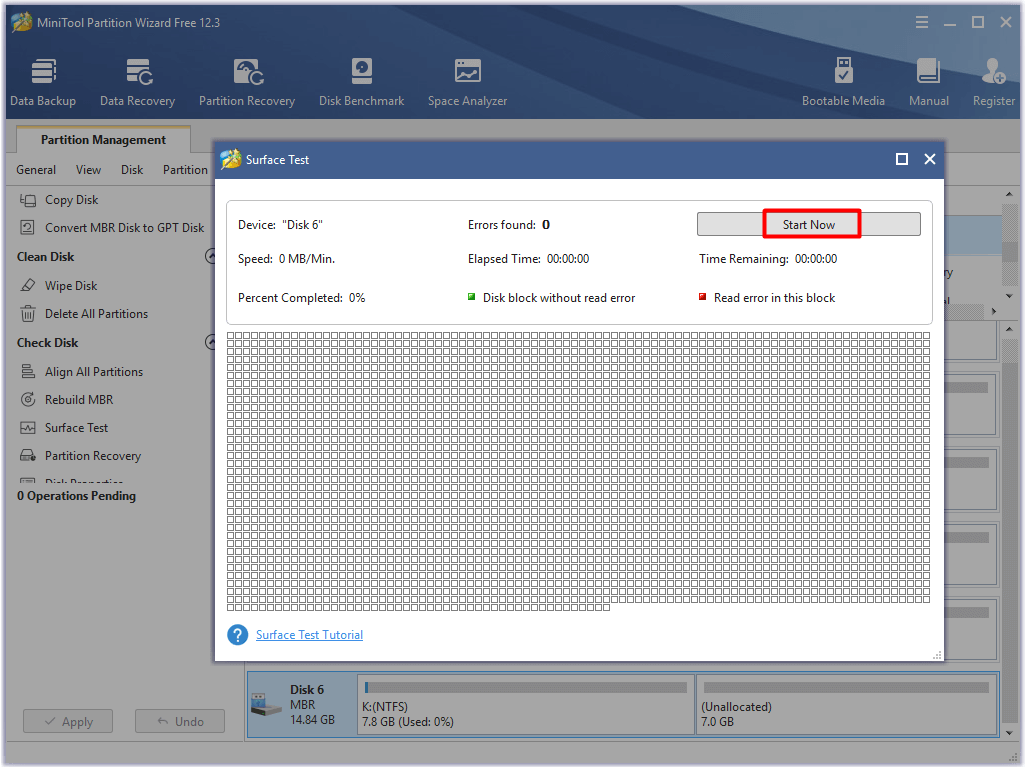1027x767 pixels.
Task: Click the MiniTool app logo icon
Action: (x=22, y=22)
